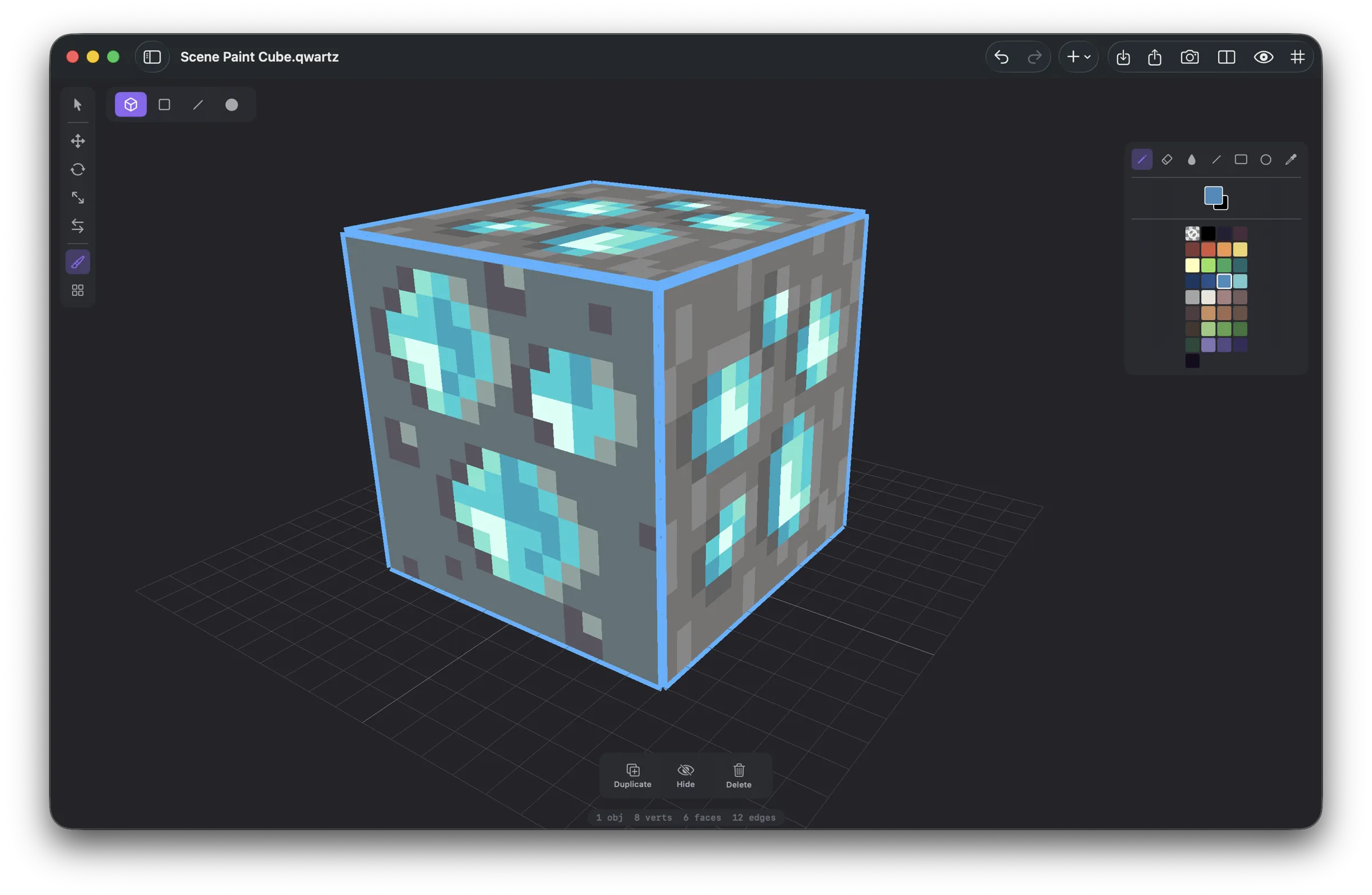Switch to edge selection mode line icon
Image resolution: width=1372 pixels, height=895 pixels.
[198, 105]
